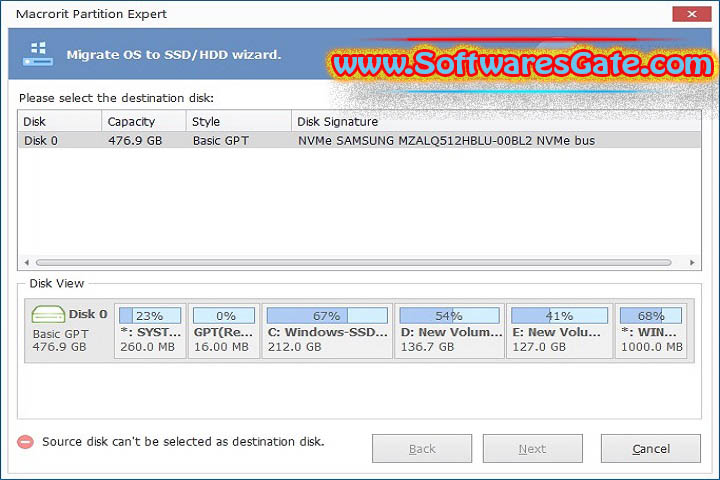Click the 67% usage bar of the C: drive

point(327,316)
